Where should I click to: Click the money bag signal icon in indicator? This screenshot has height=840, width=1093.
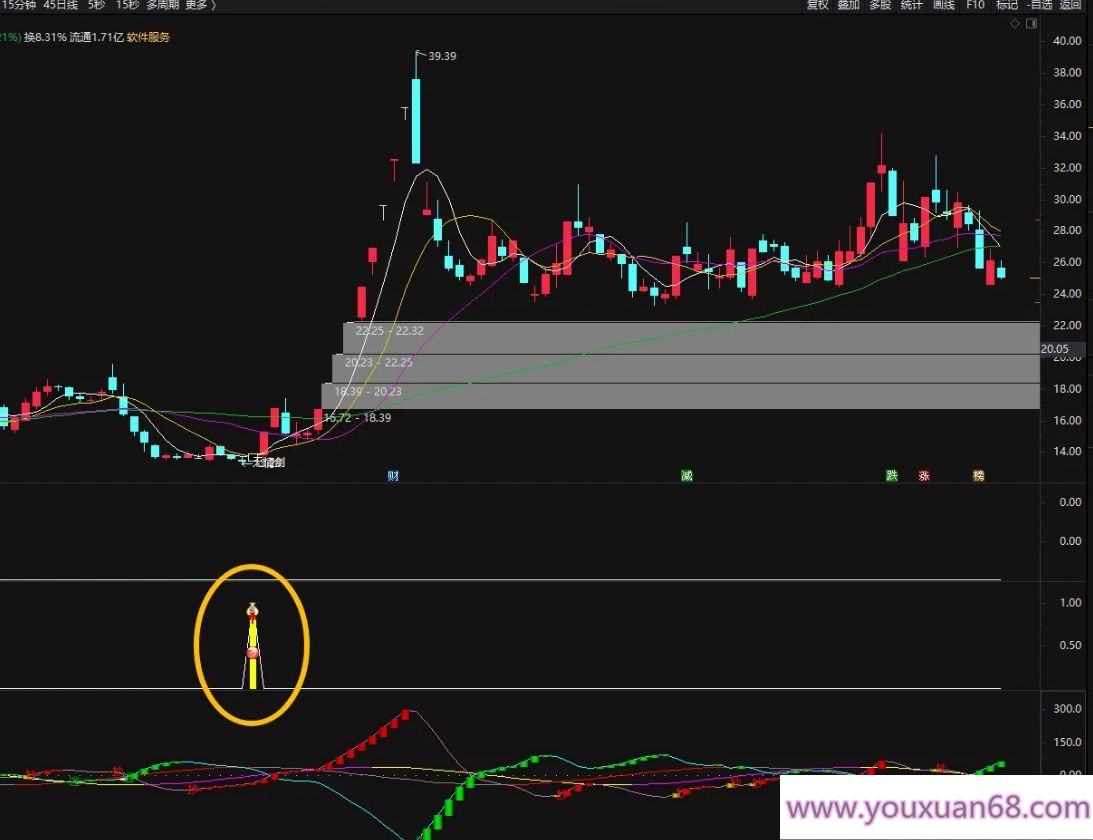tap(253, 609)
